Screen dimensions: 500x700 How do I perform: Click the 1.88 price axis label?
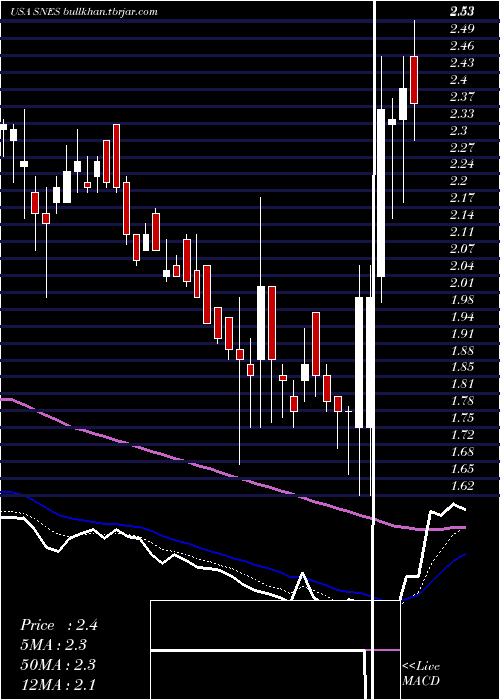point(462,351)
